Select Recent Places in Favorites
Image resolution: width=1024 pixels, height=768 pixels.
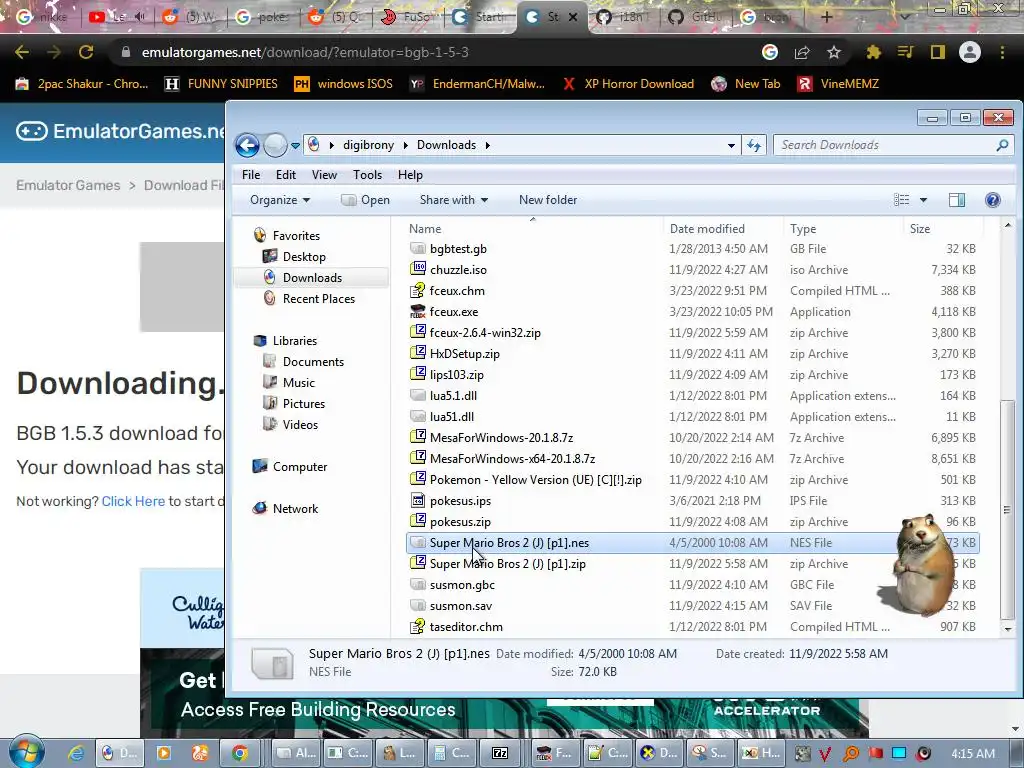(x=319, y=298)
